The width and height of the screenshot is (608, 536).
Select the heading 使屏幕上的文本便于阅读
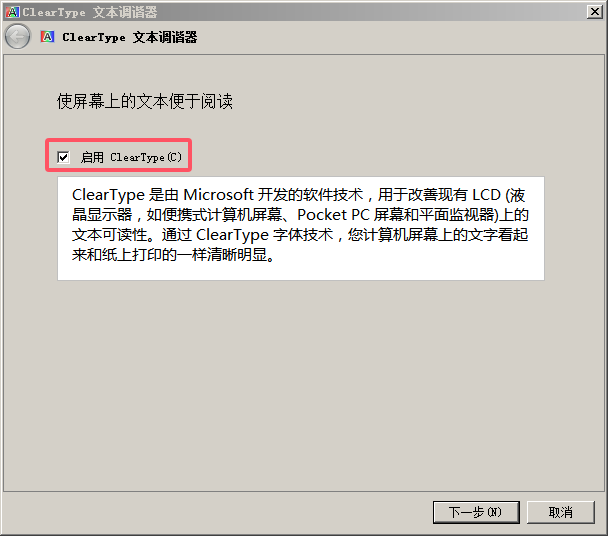click(x=145, y=101)
